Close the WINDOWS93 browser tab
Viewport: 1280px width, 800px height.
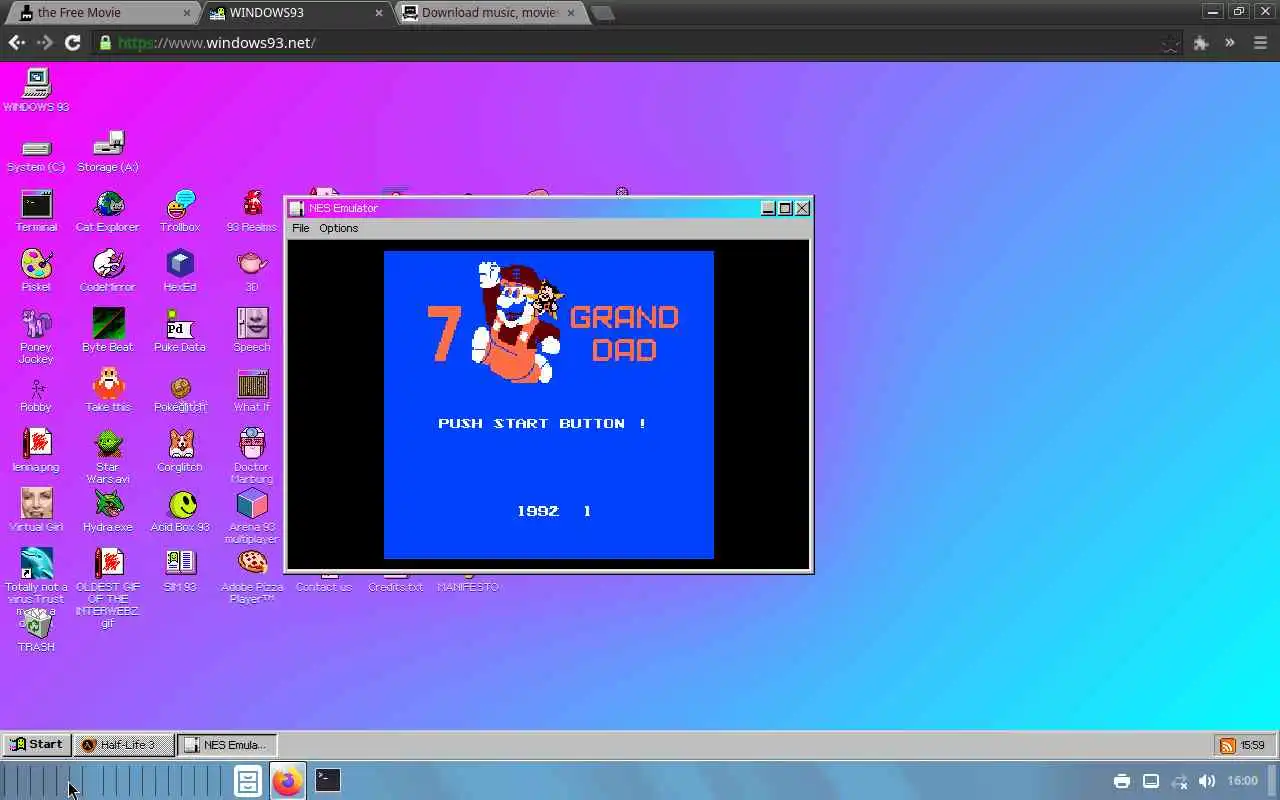(x=379, y=13)
